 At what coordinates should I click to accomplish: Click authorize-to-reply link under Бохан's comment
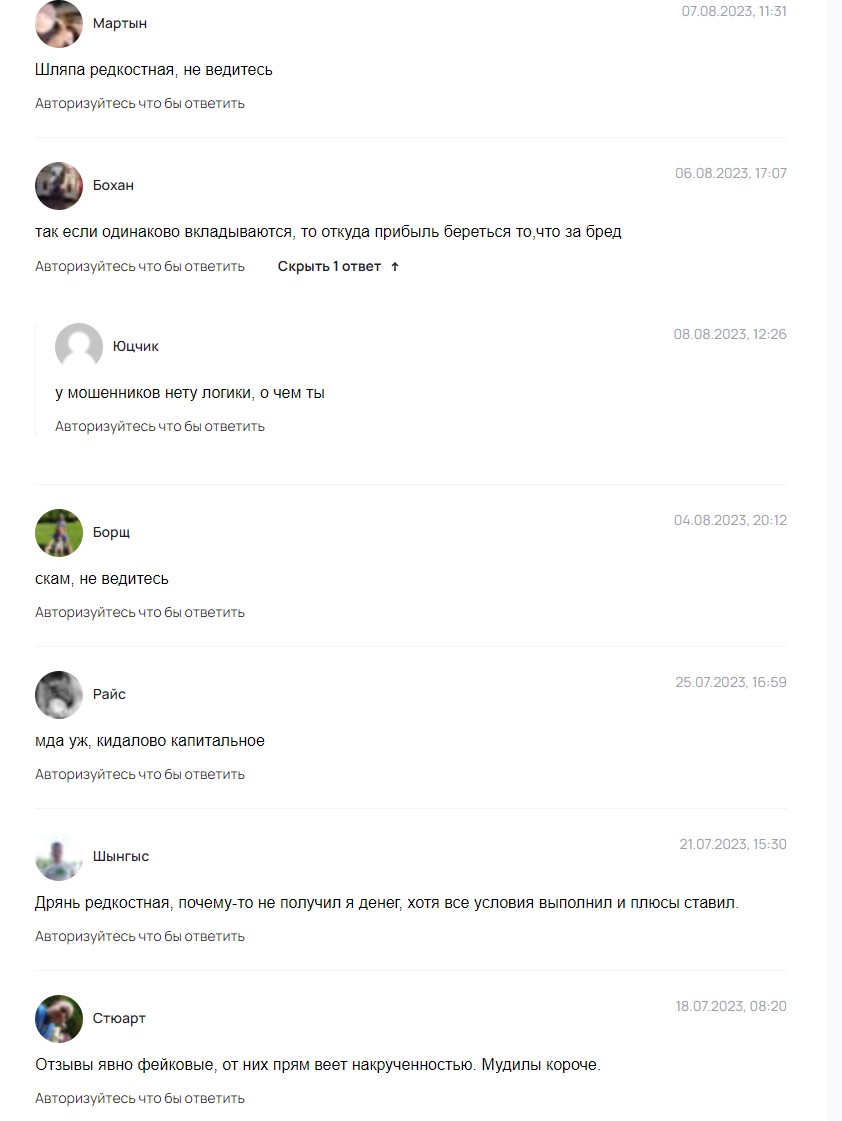(x=140, y=267)
